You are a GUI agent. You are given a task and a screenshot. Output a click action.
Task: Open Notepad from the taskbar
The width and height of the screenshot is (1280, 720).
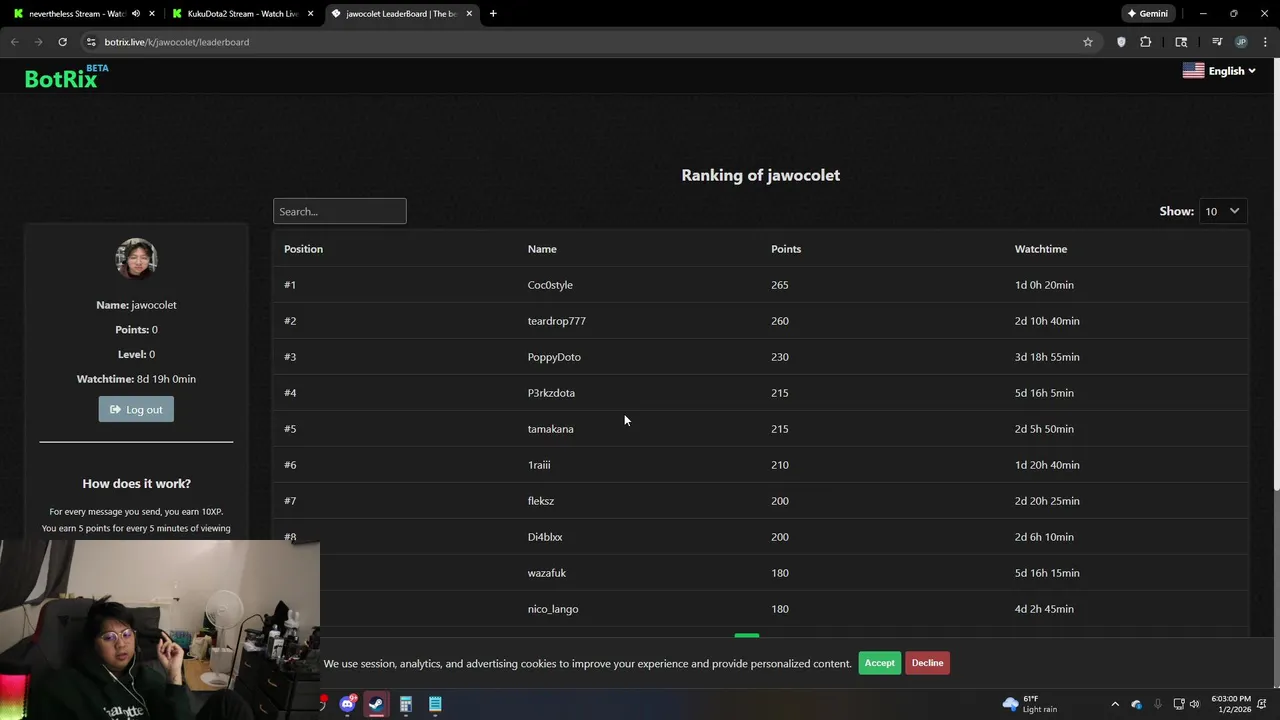click(x=435, y=704)
